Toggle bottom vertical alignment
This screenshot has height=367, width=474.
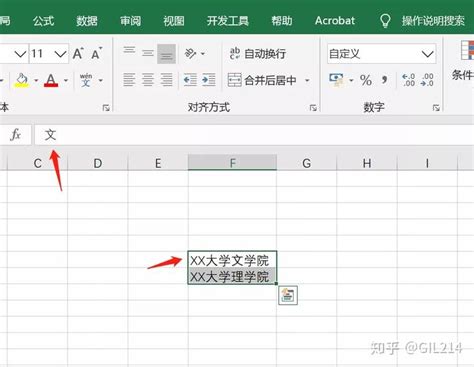166,54
